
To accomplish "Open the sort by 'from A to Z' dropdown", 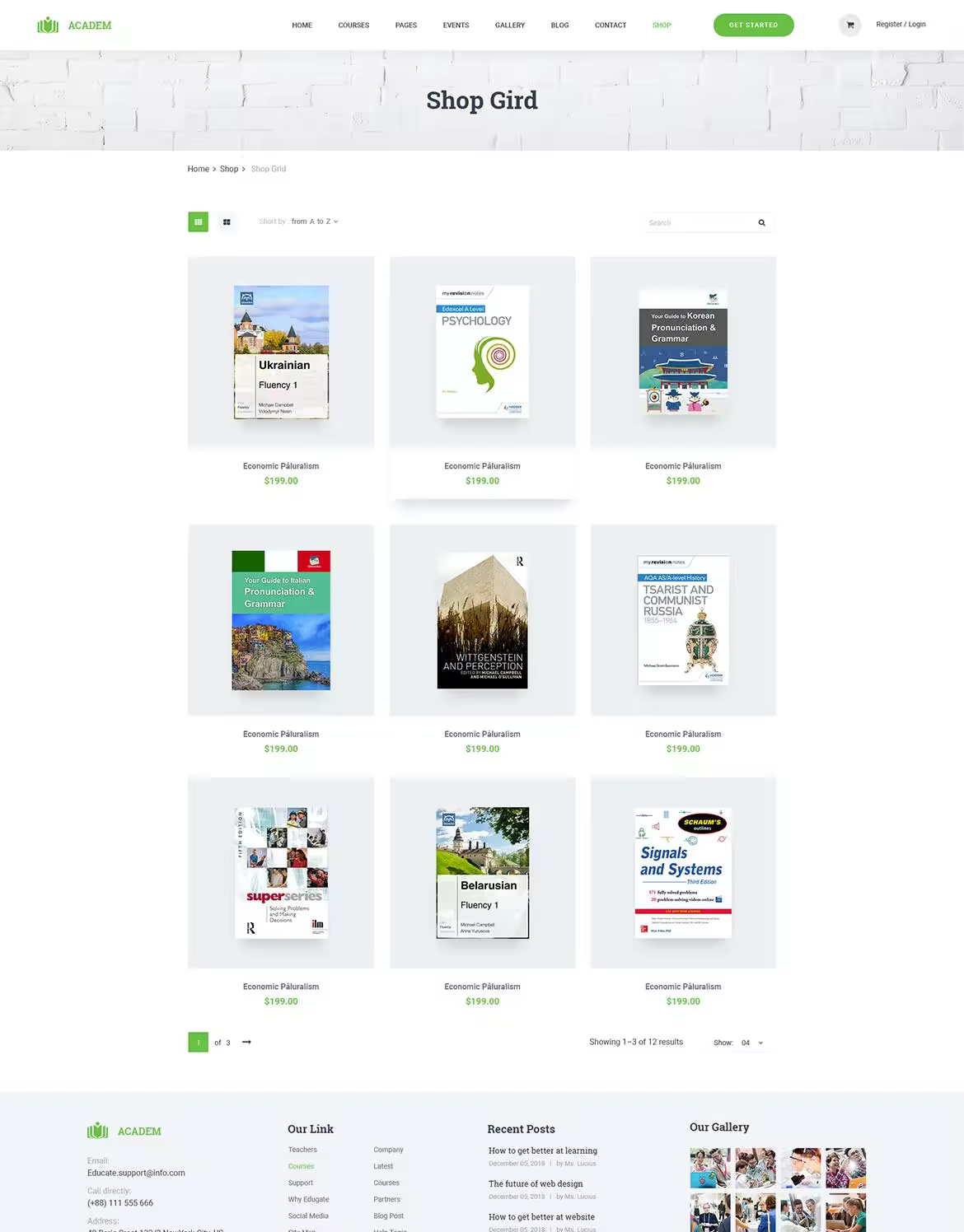I will click(315, 222).
